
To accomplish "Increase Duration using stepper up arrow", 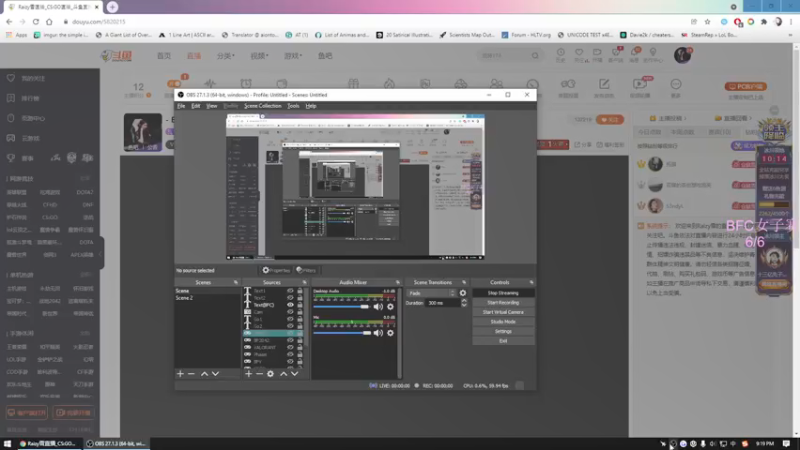I will pyautogui.click(x=464, y=301).
